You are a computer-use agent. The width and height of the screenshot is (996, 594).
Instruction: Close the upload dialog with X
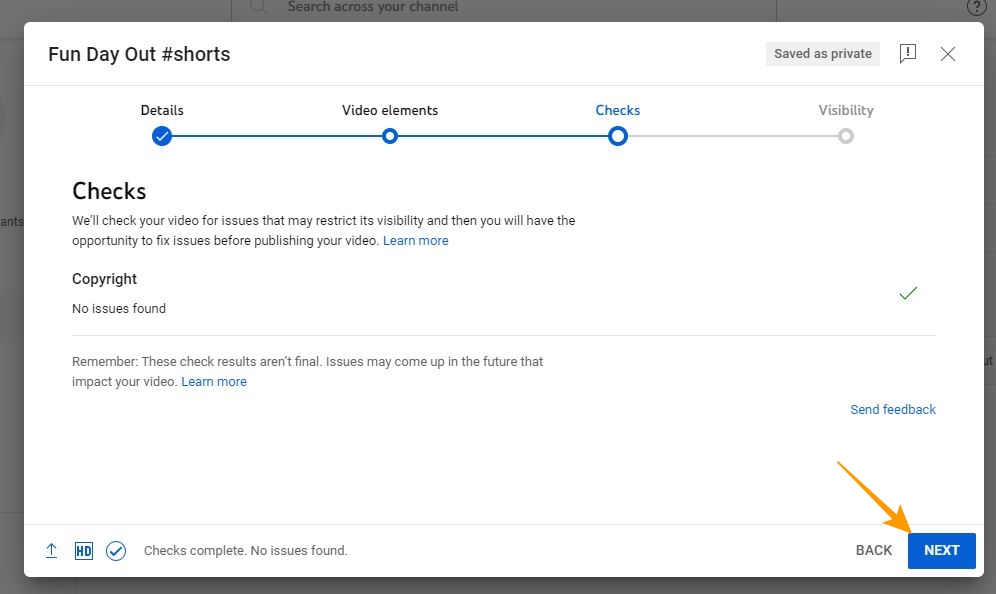tap(948, 54)
